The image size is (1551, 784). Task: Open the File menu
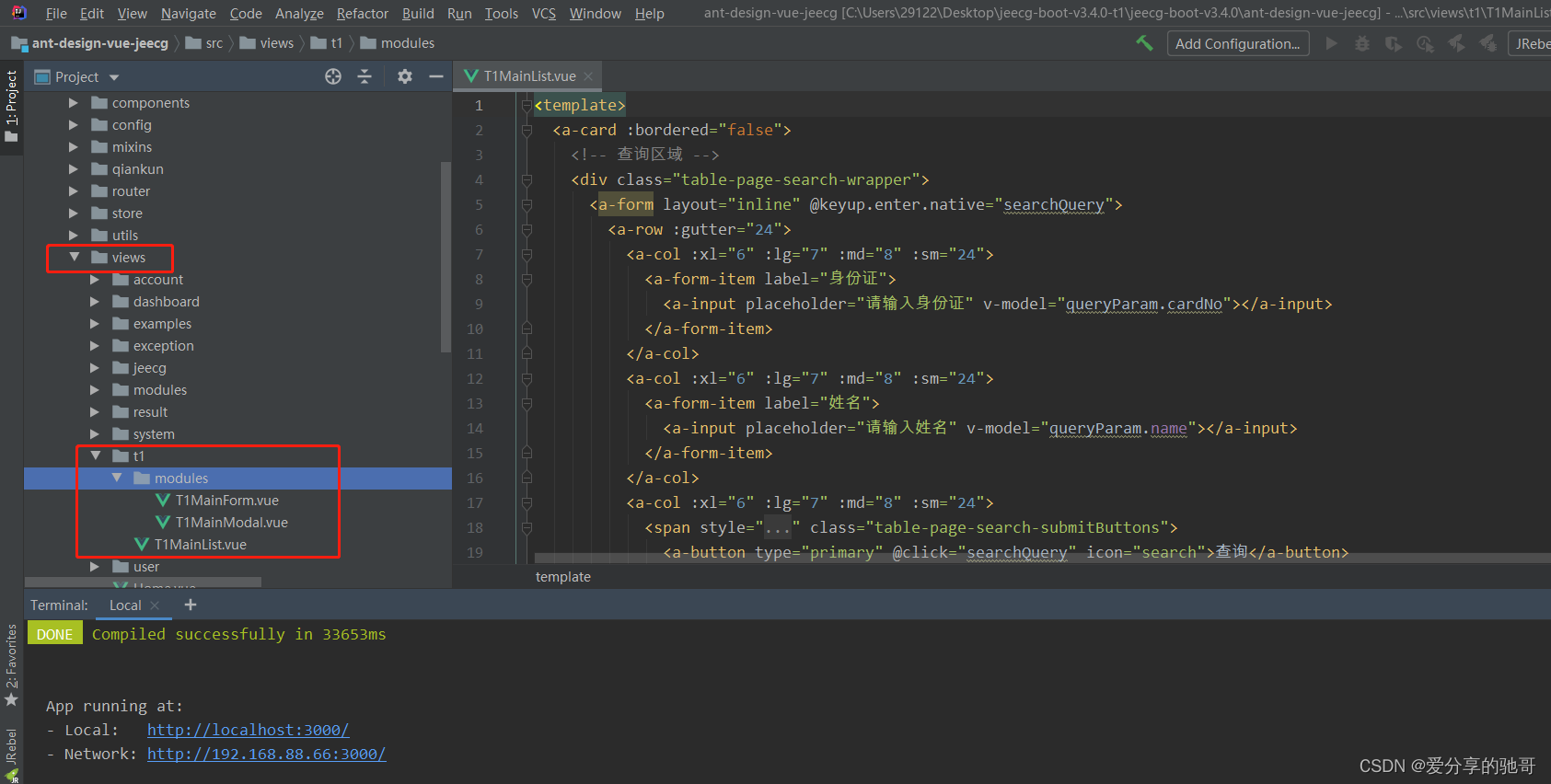pyautogui.click(x=56, y=13)
